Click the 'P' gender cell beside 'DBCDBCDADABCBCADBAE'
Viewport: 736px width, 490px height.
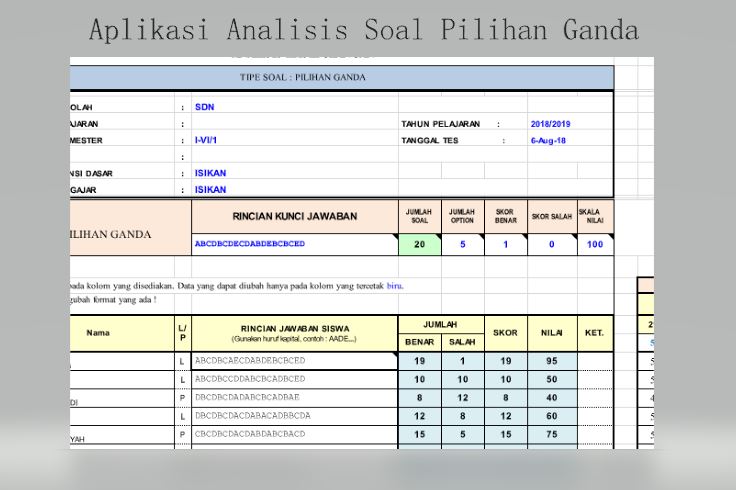click(183, 398)
